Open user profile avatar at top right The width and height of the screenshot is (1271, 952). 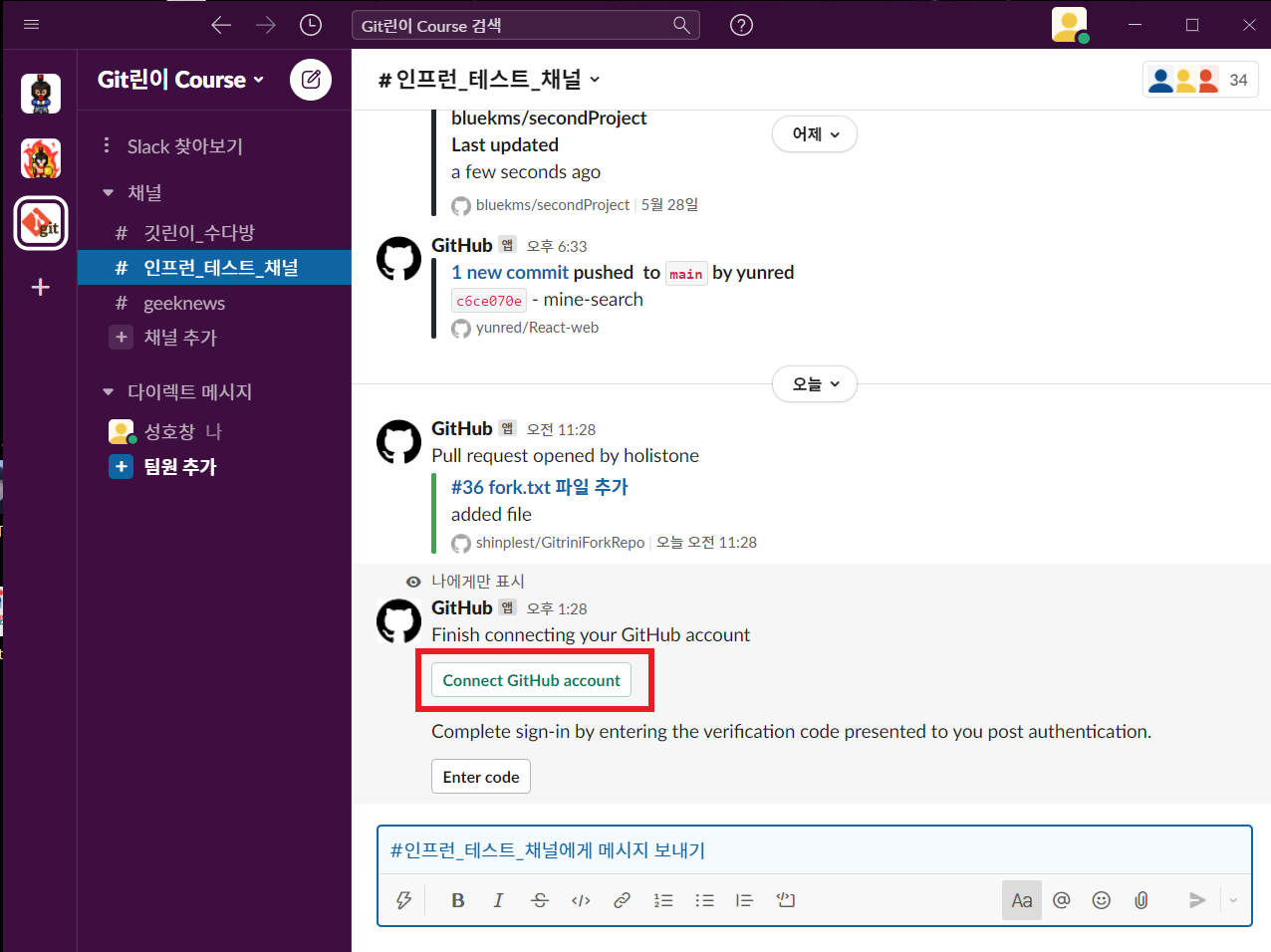click(x=1070, y=25)
